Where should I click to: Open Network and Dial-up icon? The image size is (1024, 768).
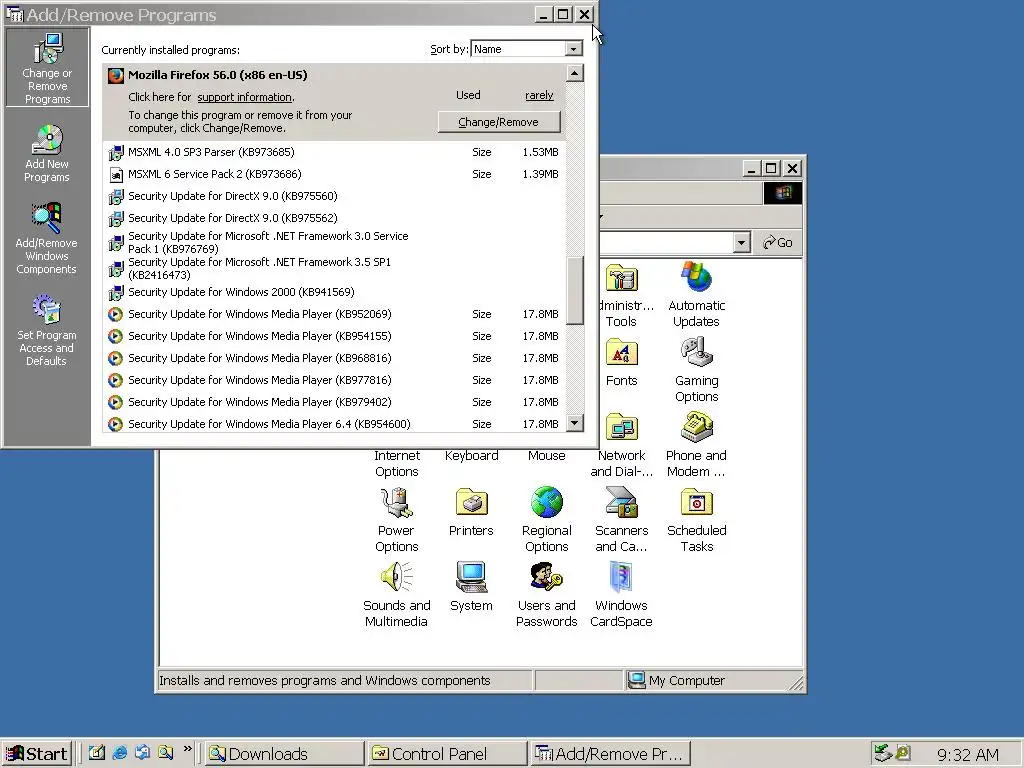pos(621,445)
